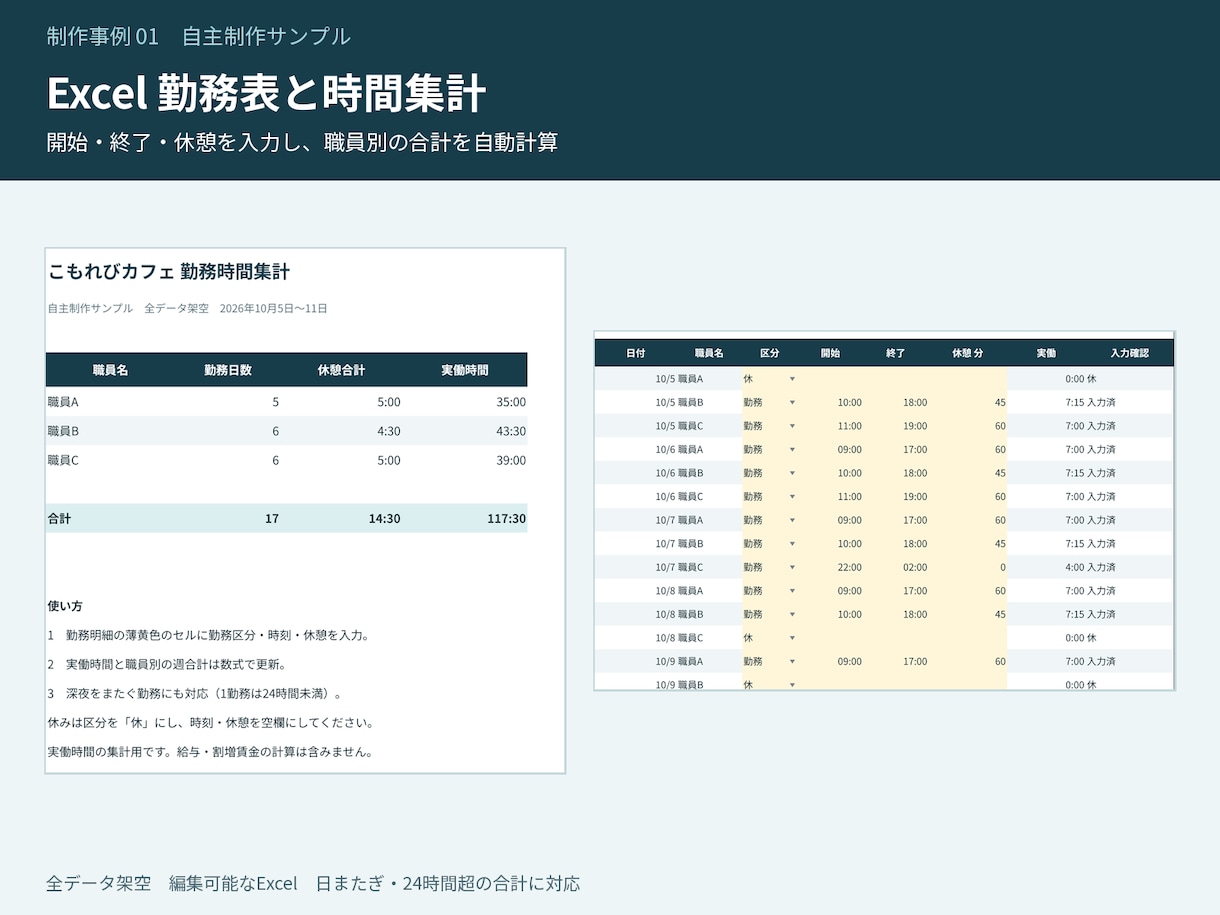The image size is (1220, 915).
Task: Click the footer text 全データ架空 編集可能なExcel
Action: [x=172, y=883]
